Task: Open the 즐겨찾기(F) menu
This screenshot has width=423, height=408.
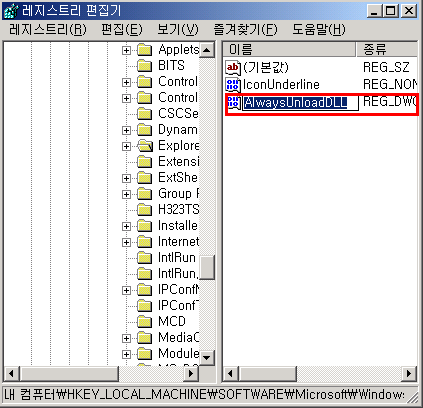Action: pyautogui.click(x=245, y=30)
